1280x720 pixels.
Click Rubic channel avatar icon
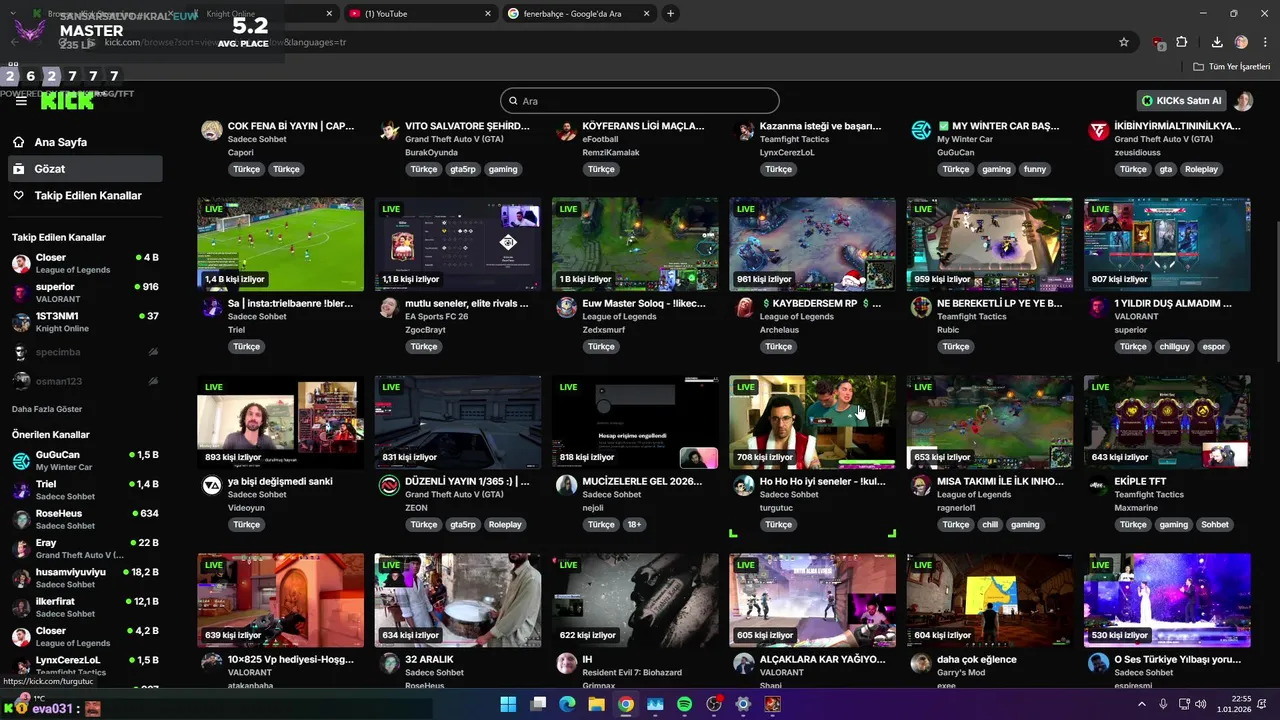pyautogui.click(x=921, y=308)
